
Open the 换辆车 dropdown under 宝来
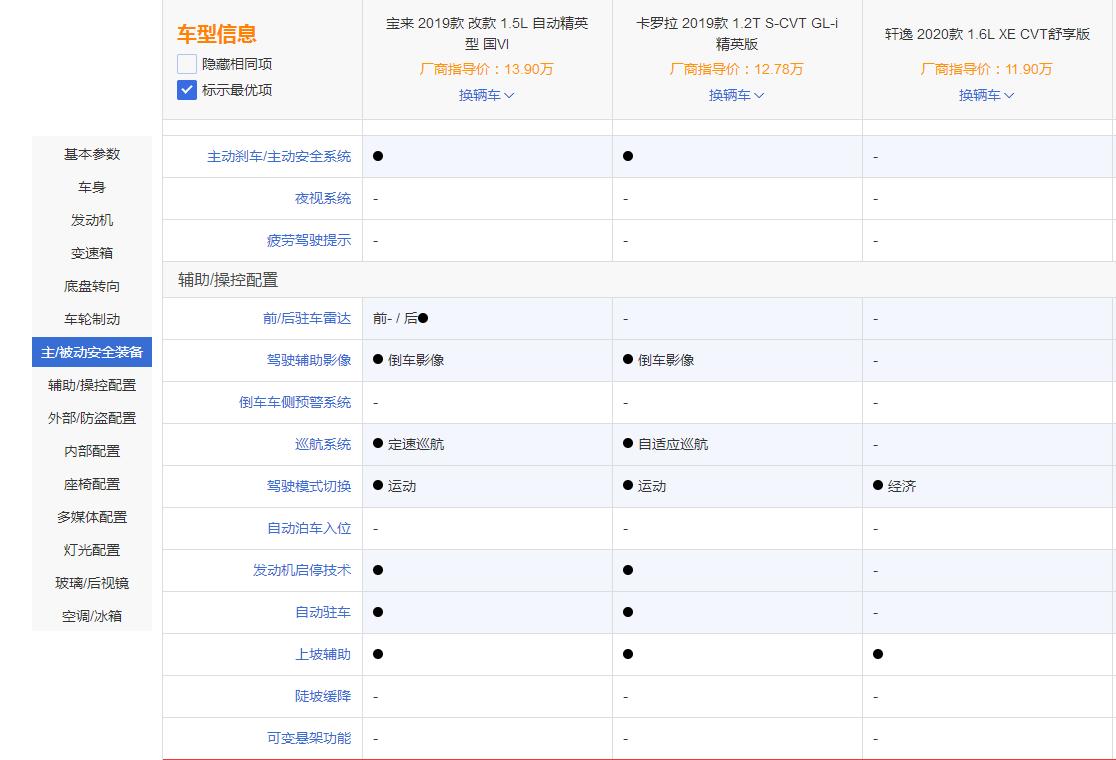click(x=486, y=95)
